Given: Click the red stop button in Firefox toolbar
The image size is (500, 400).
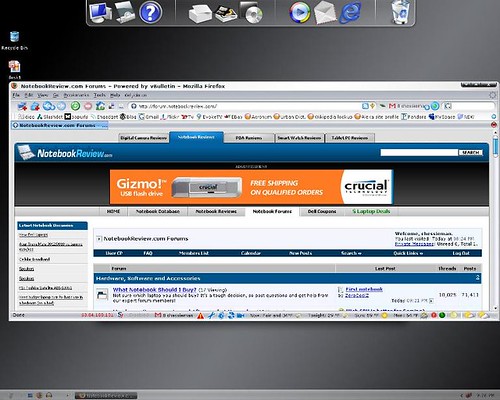Looking at the screenshot, I should pyautogui.click(x=88, y=106).
